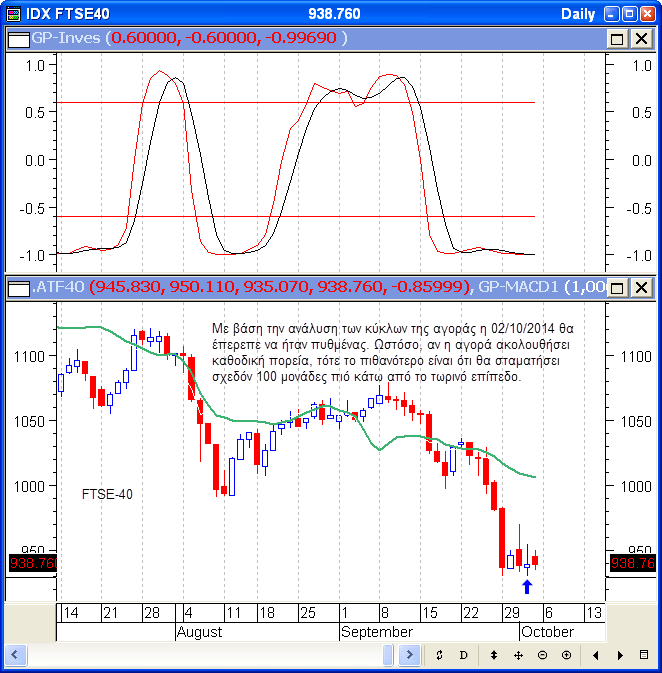Click the small window icon at toolbar end

pos(645,655)
